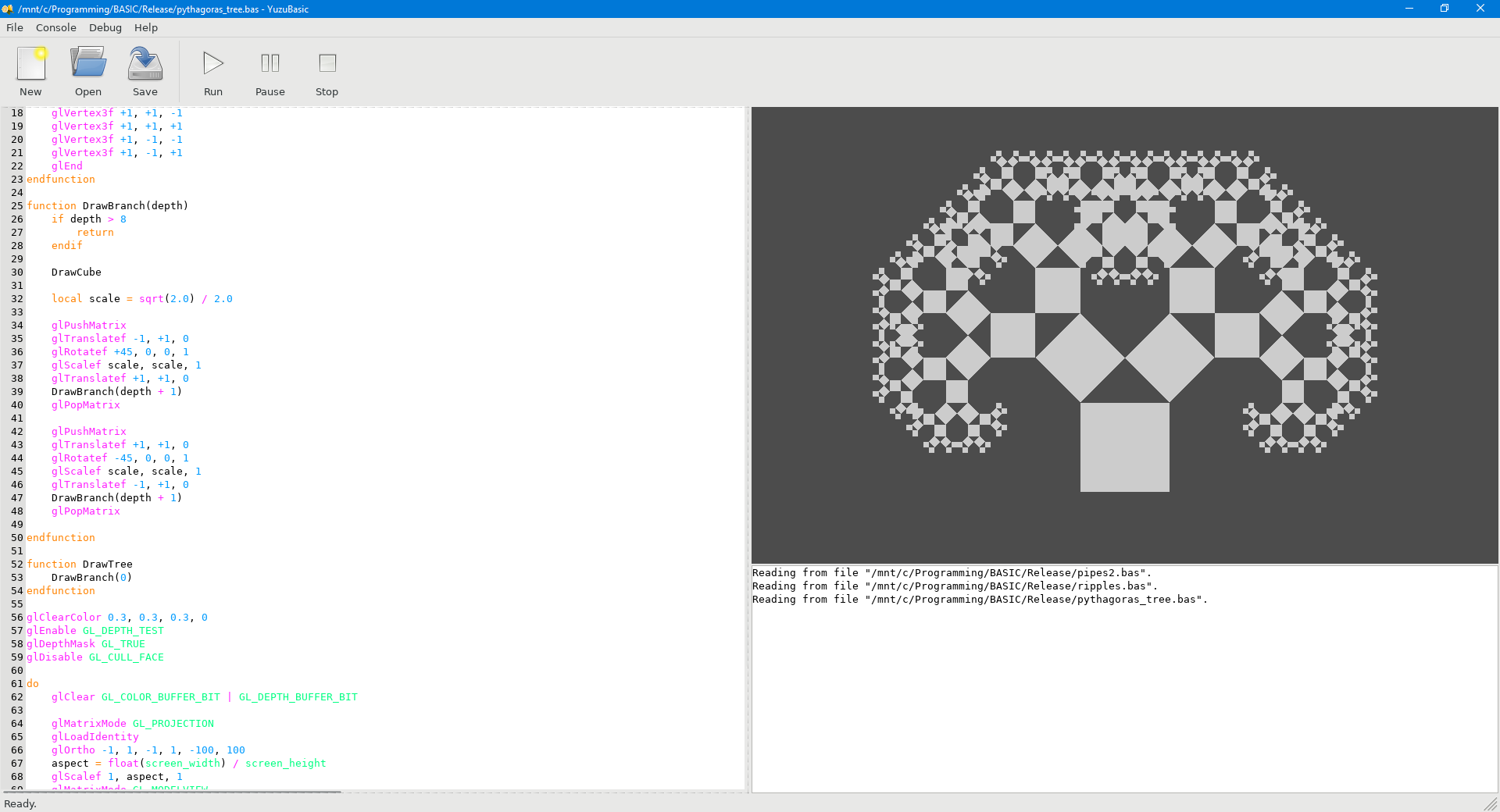Viewport: 1500px width, 812px height.
Task: Click the splitter between editor and output
Action: pyautogui.click(x=748, y=450)
